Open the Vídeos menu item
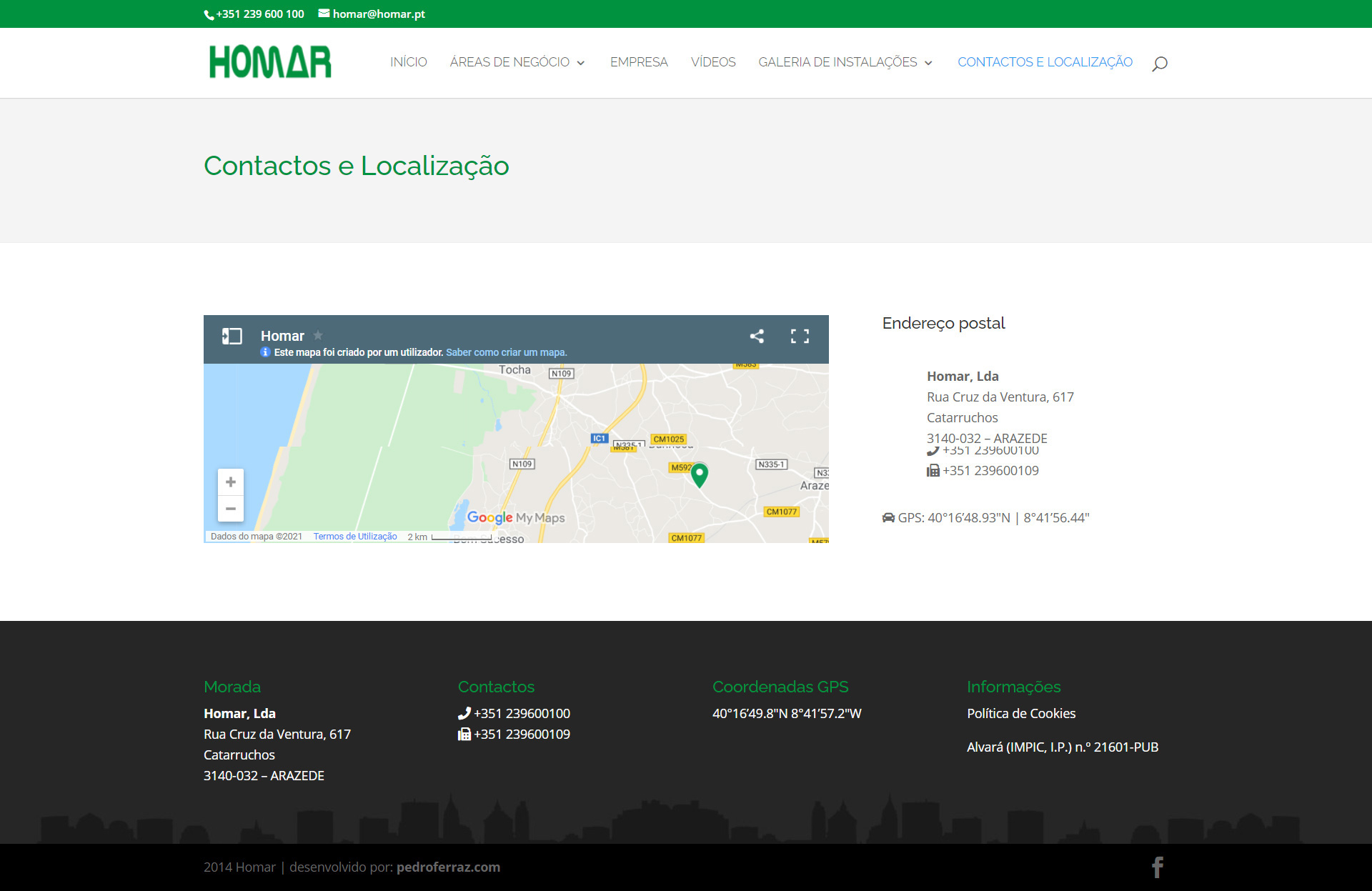The width and height of the screenshot is (1372, 891). pos(712,62)
